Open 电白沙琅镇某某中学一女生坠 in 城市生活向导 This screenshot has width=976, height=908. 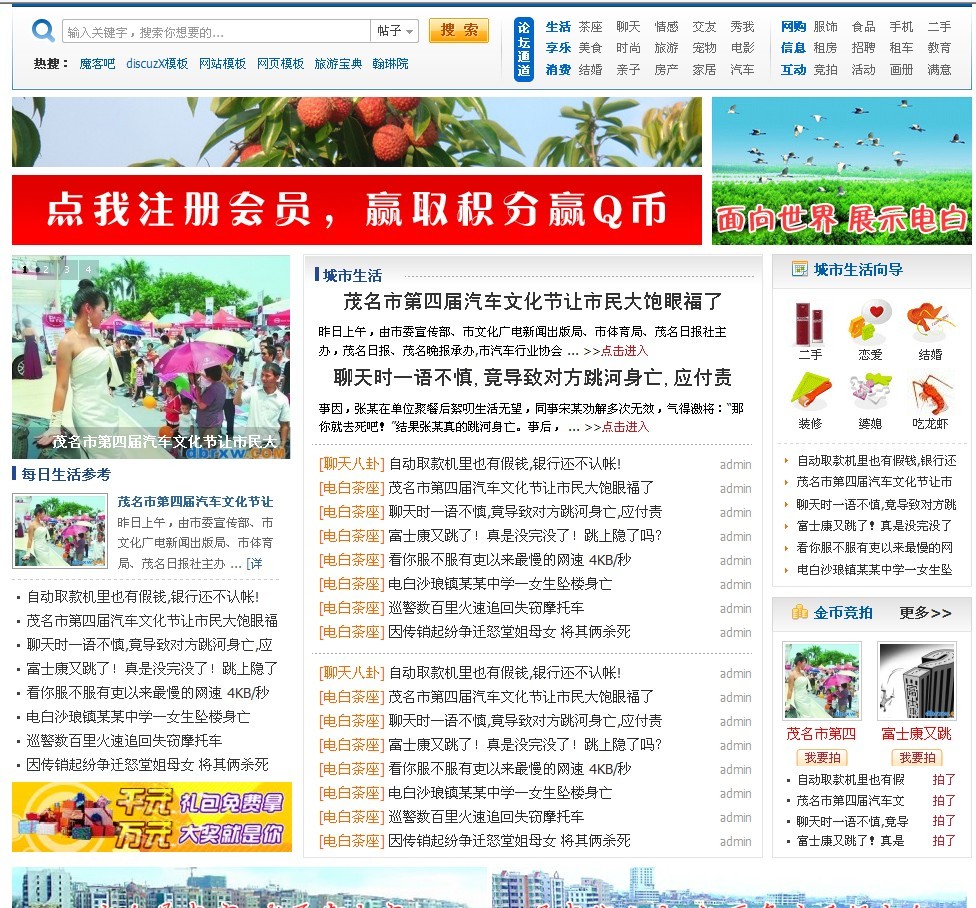[x=875, y=569]
